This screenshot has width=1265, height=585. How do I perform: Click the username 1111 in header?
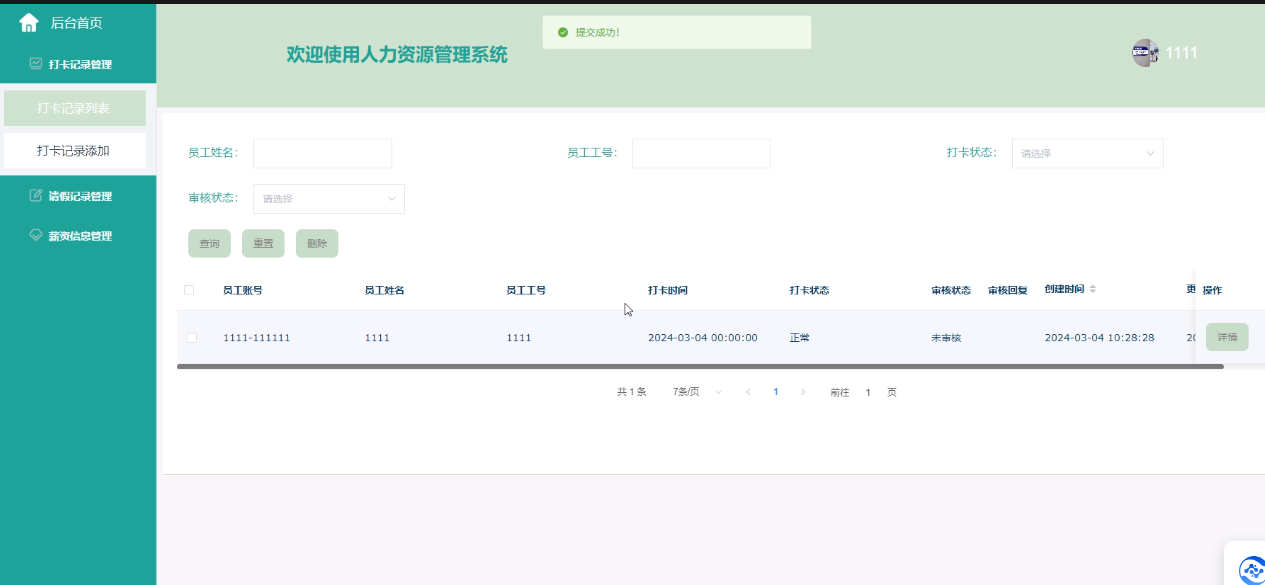pos(1182,53)
